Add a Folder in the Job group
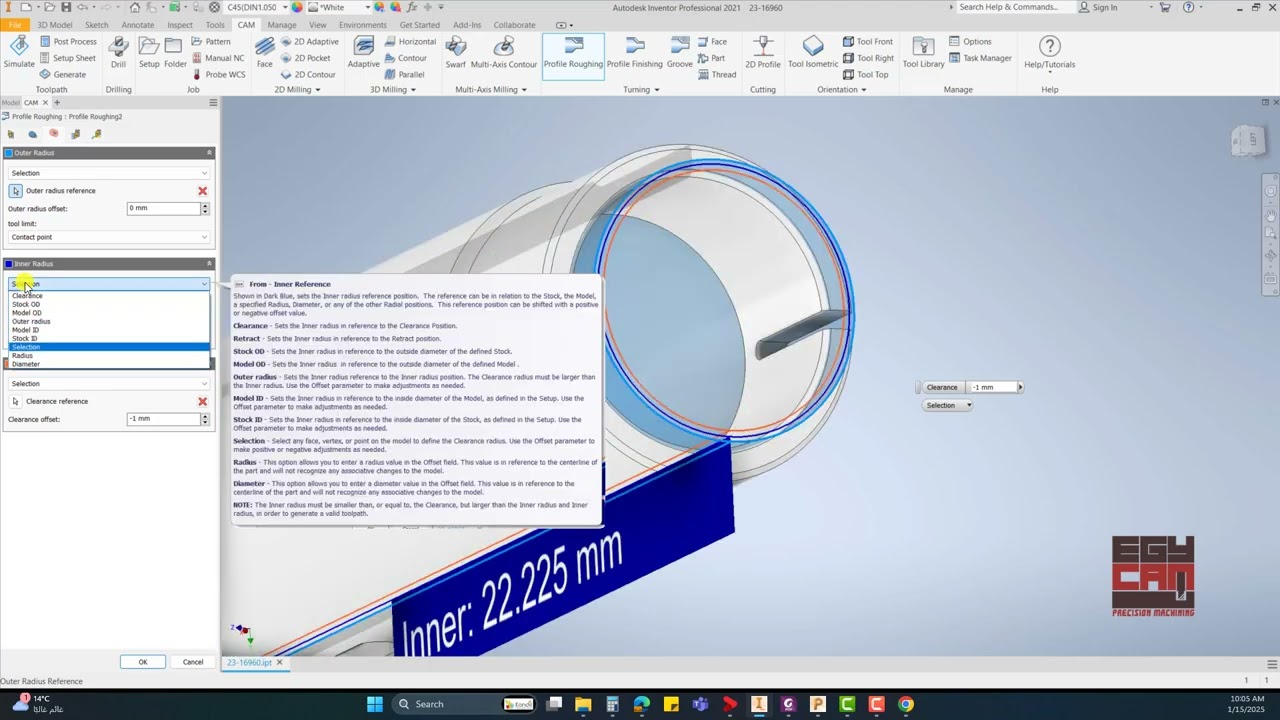Screen dimensions: 1280x720 (x=175, y=52)
